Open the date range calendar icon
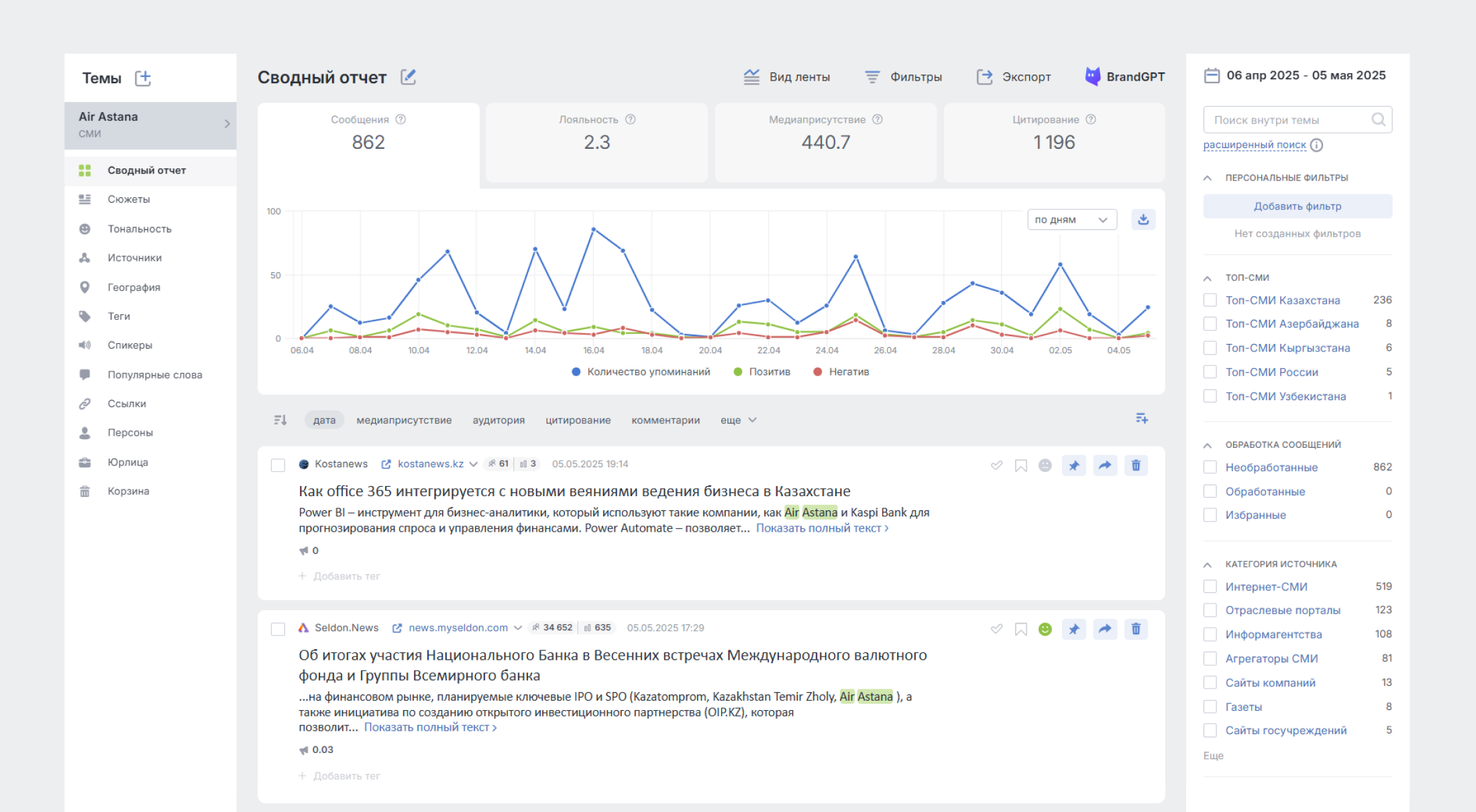The image size is (1476, 812). (1212, 75)
